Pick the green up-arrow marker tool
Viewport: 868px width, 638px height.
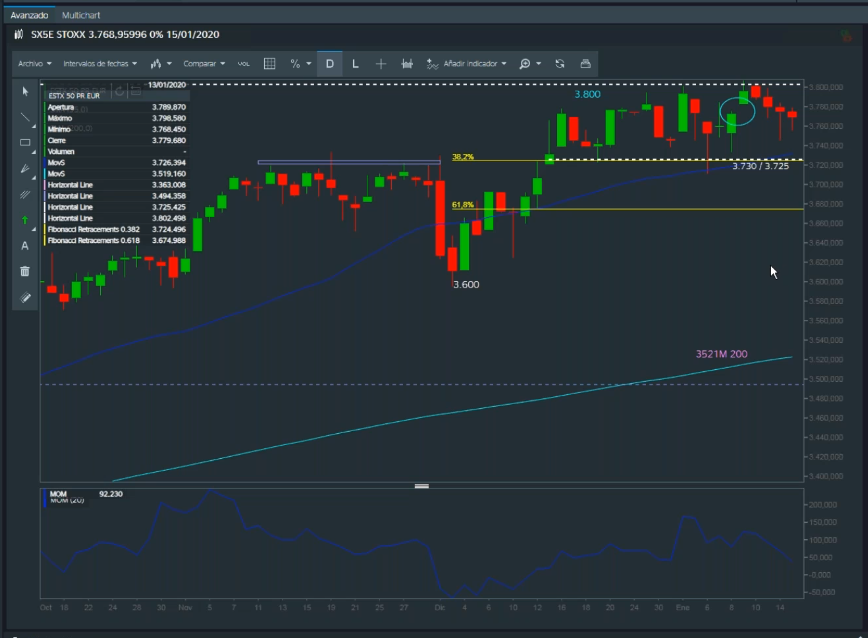25,219
